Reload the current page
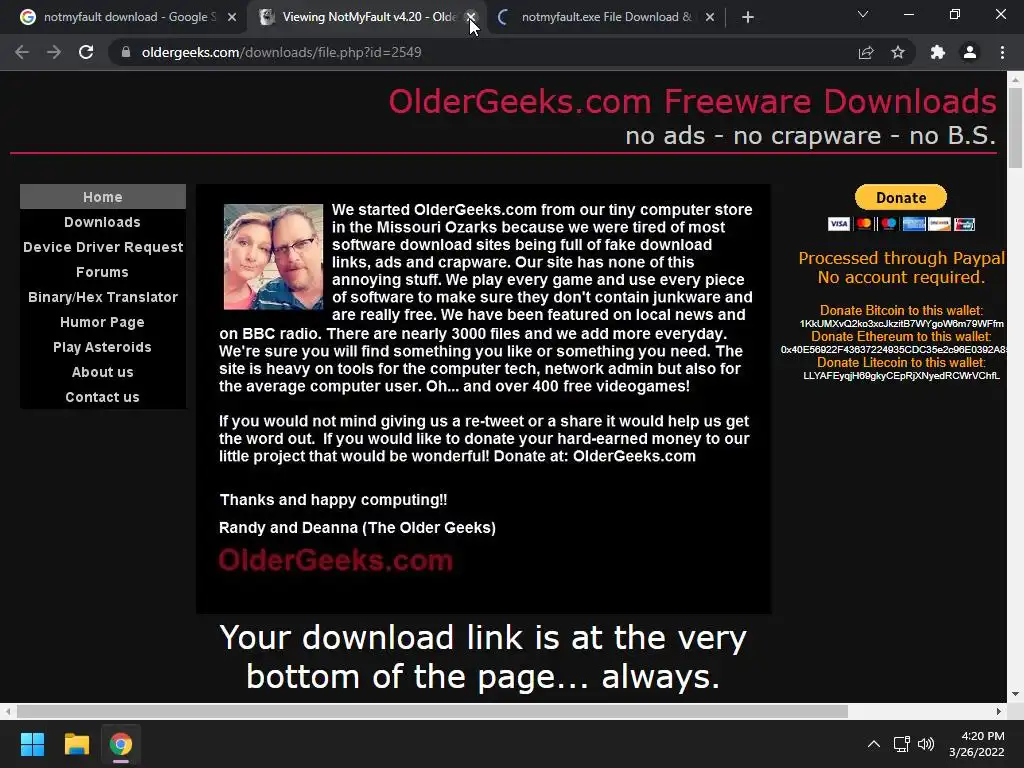 point(86,52)
